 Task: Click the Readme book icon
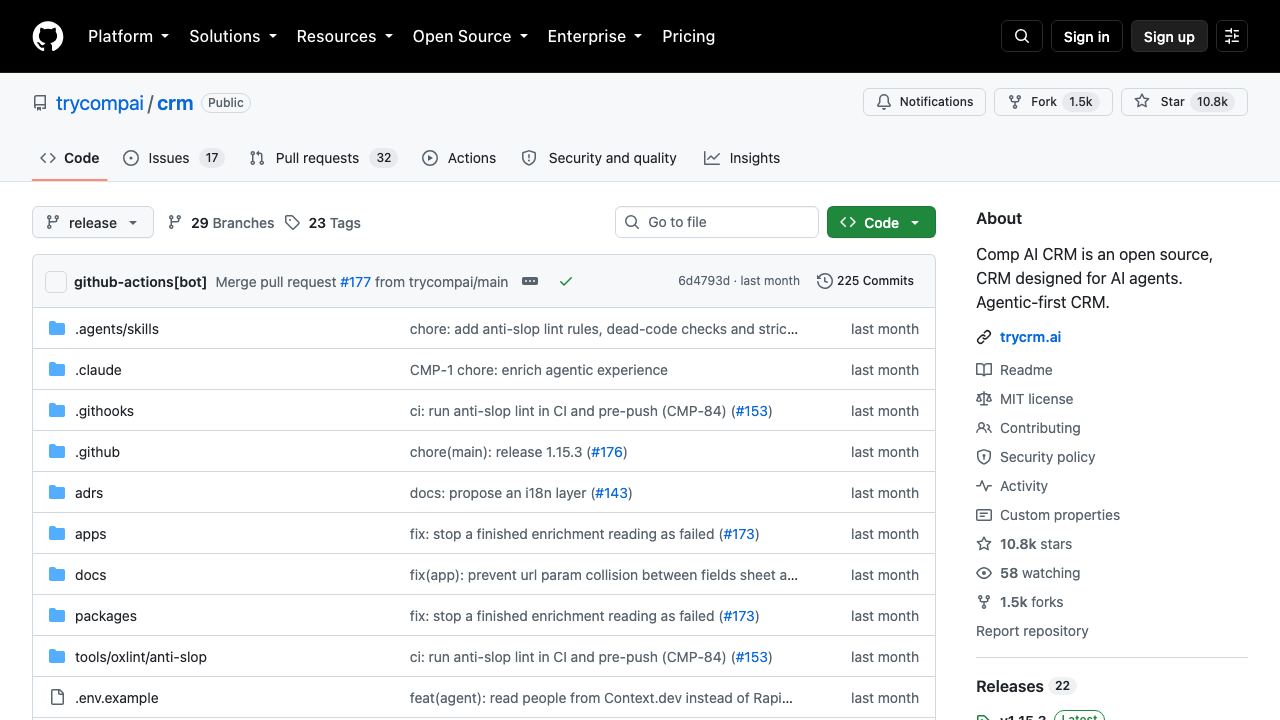point(984,370)
